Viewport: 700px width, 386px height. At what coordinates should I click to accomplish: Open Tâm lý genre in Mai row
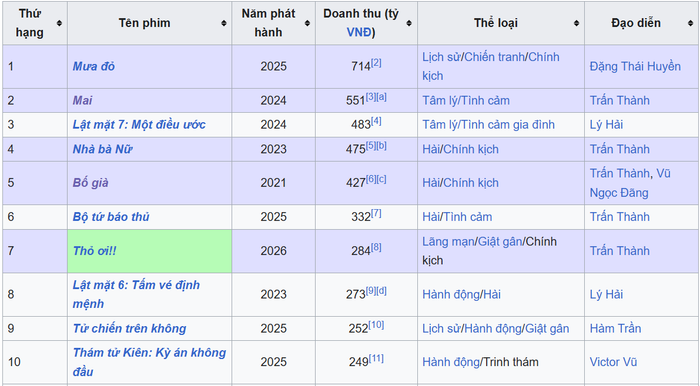[439, 100]
